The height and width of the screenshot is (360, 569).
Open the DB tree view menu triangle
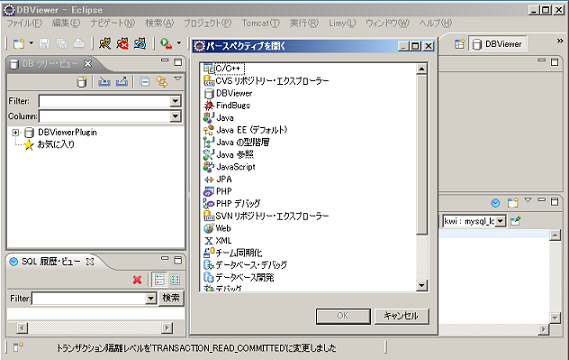point(177,78)
